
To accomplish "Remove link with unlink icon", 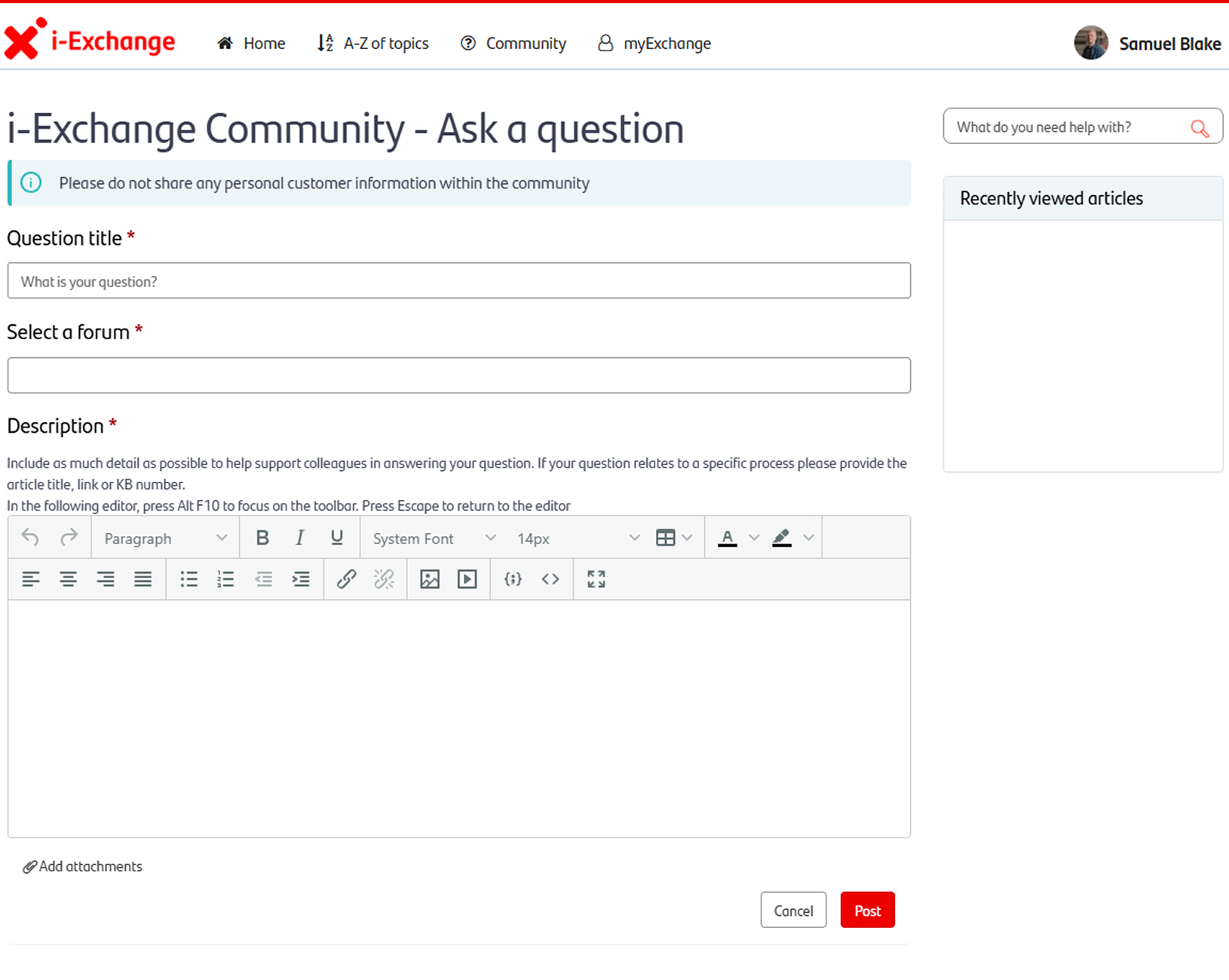I will point(384,579).
